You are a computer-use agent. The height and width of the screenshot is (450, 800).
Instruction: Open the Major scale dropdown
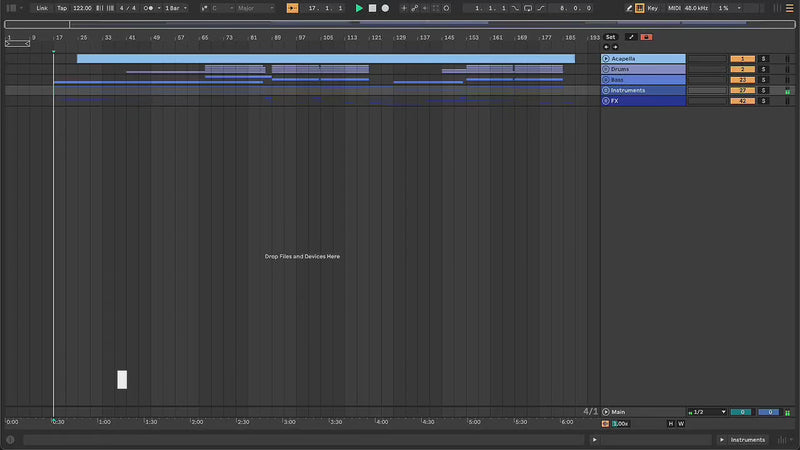point(250,8)
